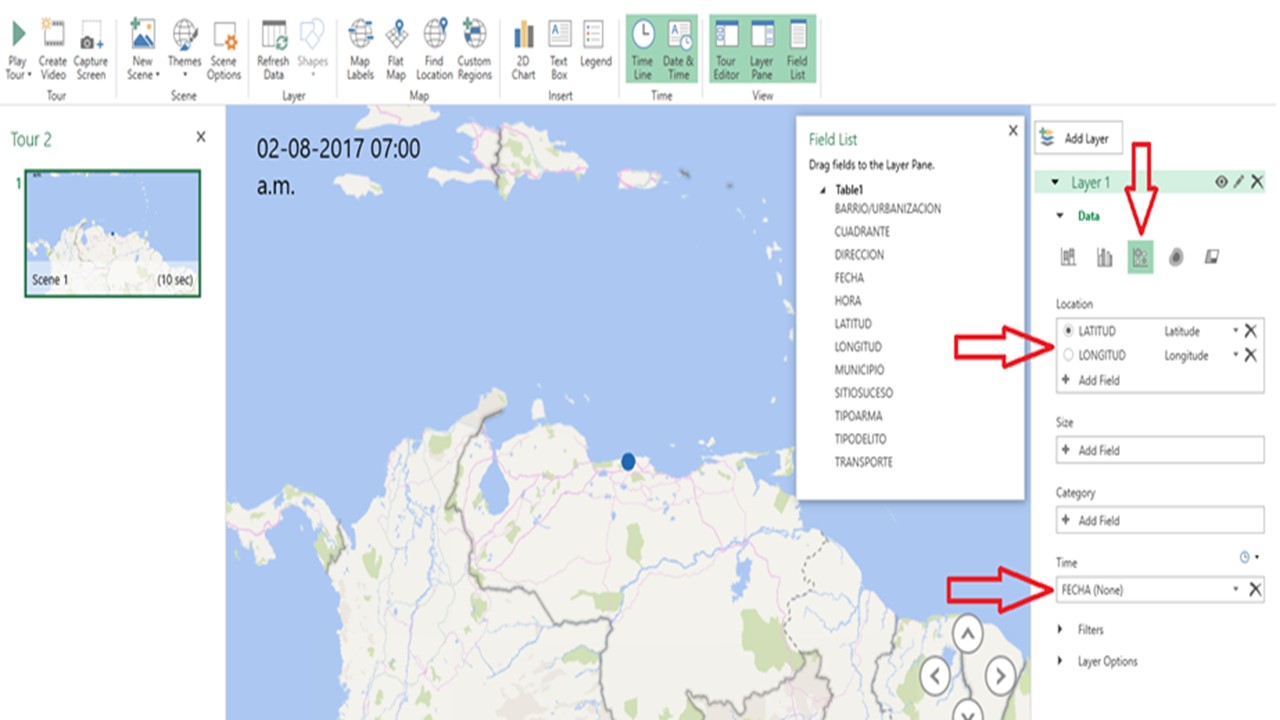Image resolution: width=1280 pixels, height=720 pixels.
Task: Click the Add Layer button
Action: (x=1078, y=139)
